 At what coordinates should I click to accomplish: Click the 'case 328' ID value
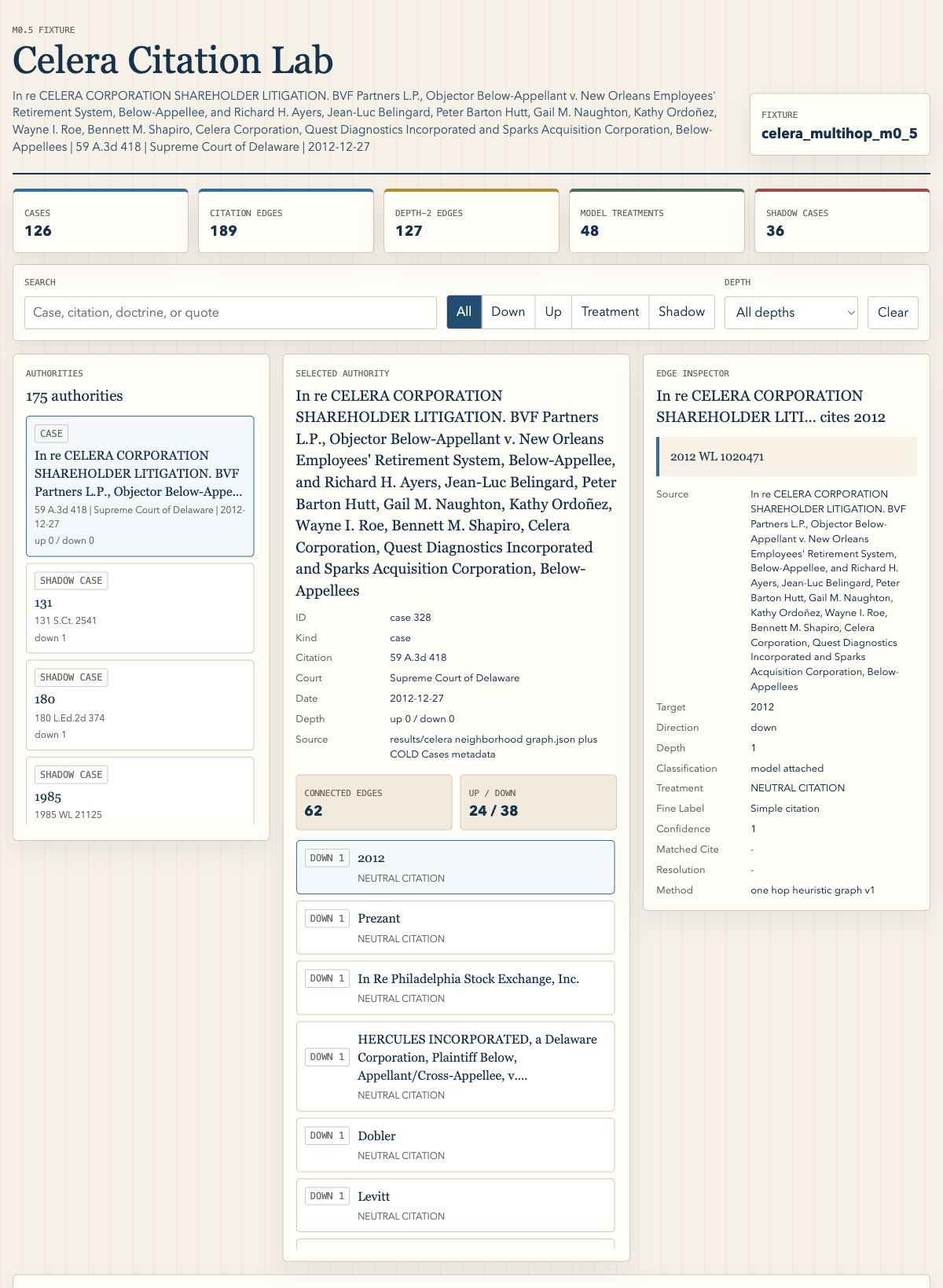(410, 618)
